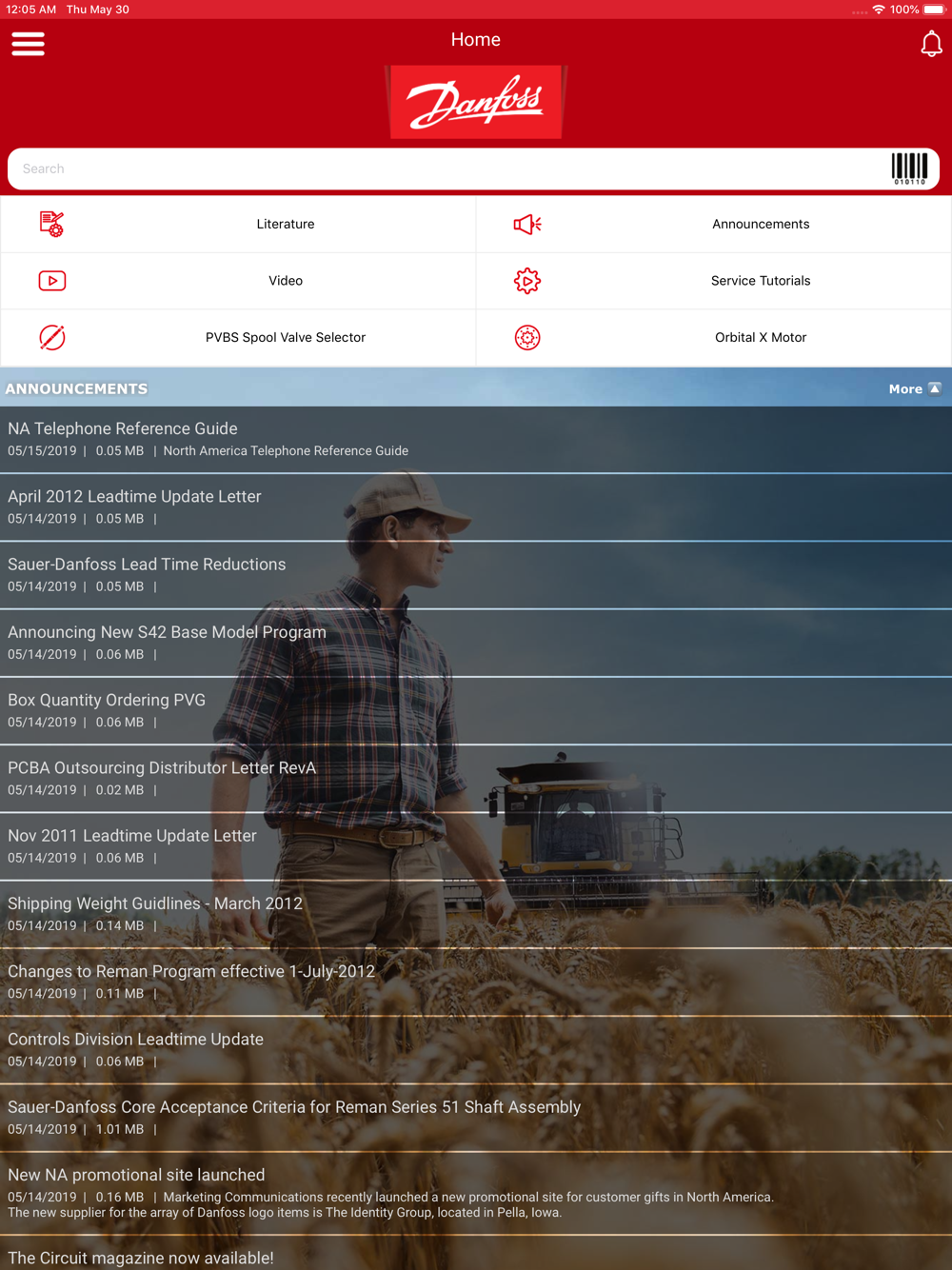952x1270 pixels.
Task: Open NA Telephone Reference Guide announcement
Action: tap(476, 439)
